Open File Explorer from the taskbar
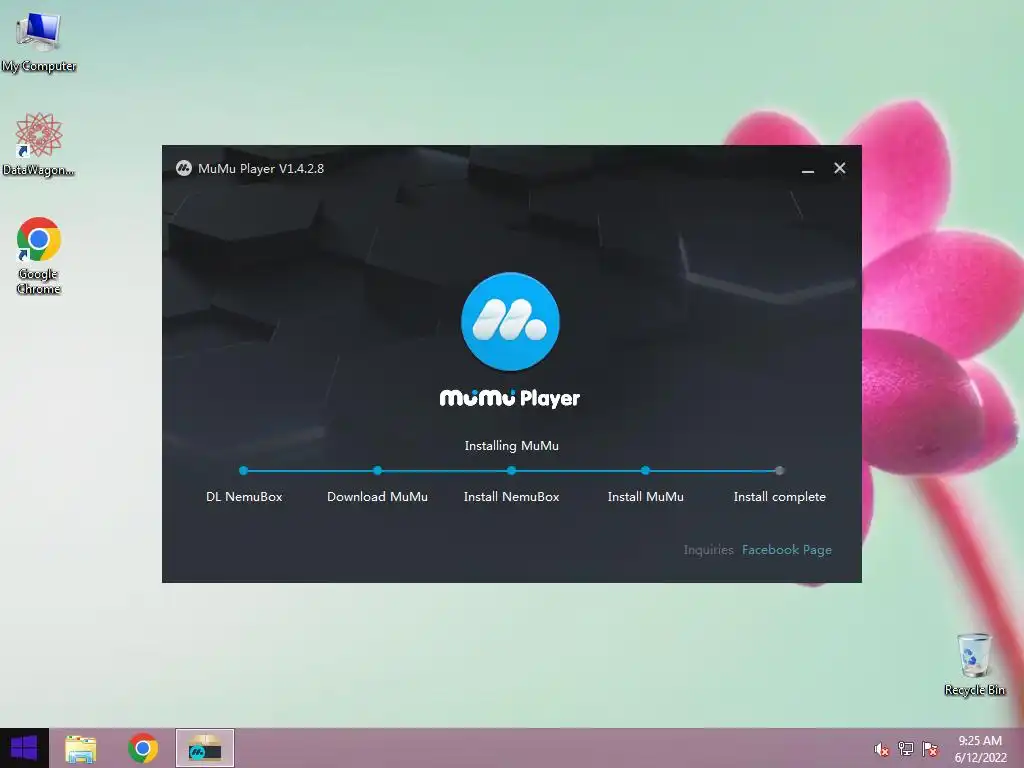The width and height of the screenshot is (1024, 768). [81, 748]
